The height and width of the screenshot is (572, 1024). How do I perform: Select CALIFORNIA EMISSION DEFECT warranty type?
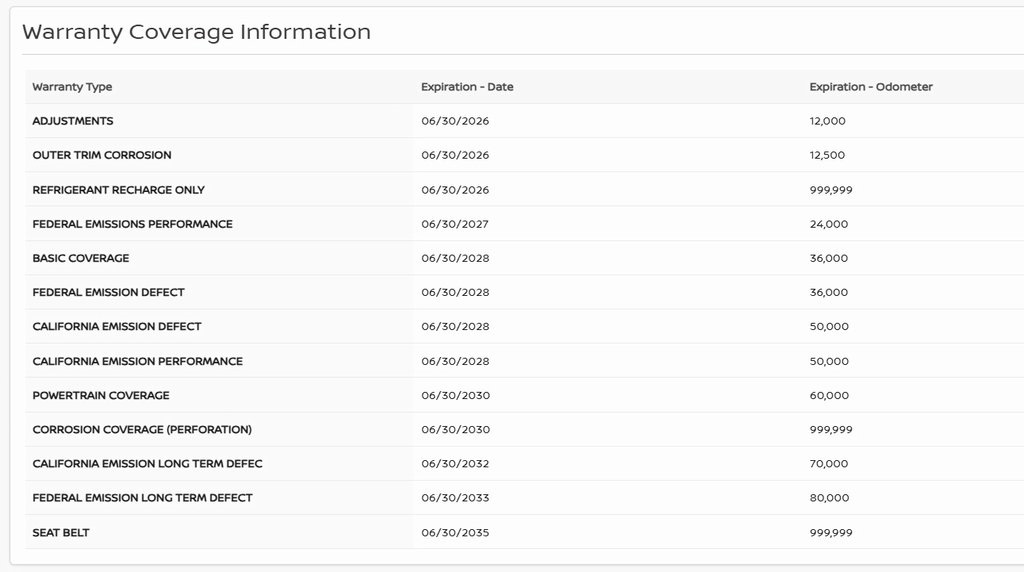click(x=117, y=326)
